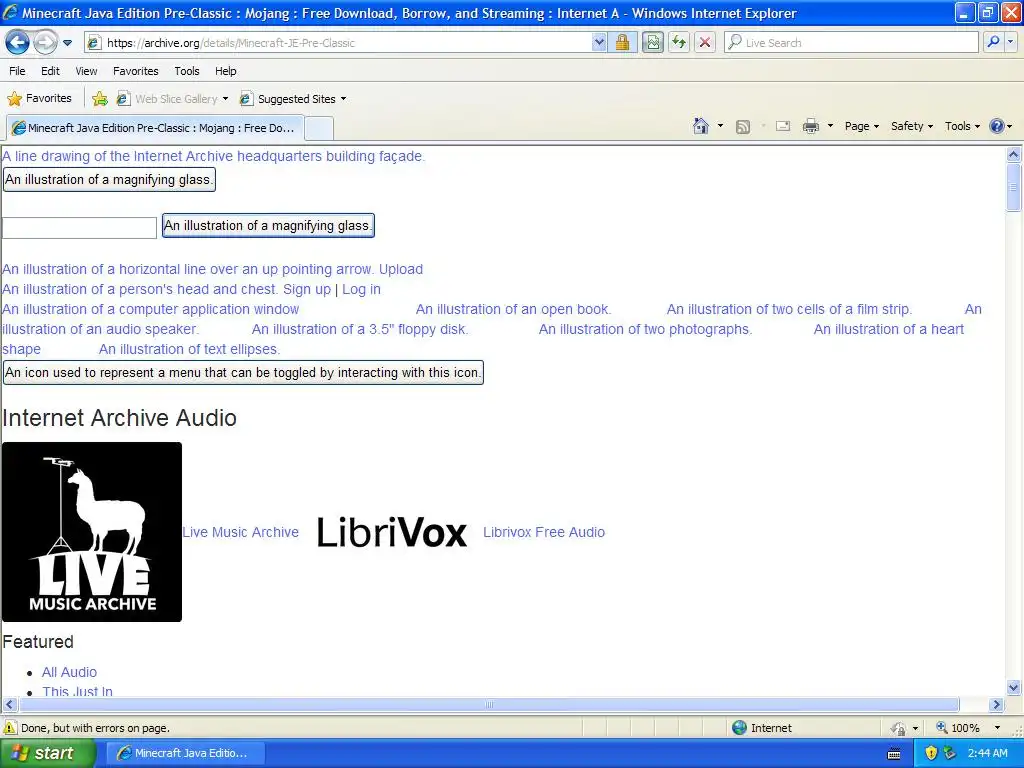Viewport: 1024px width, 768px height.
Task: Select the Minecraft Java Edition tab
Action: [155, 128]
